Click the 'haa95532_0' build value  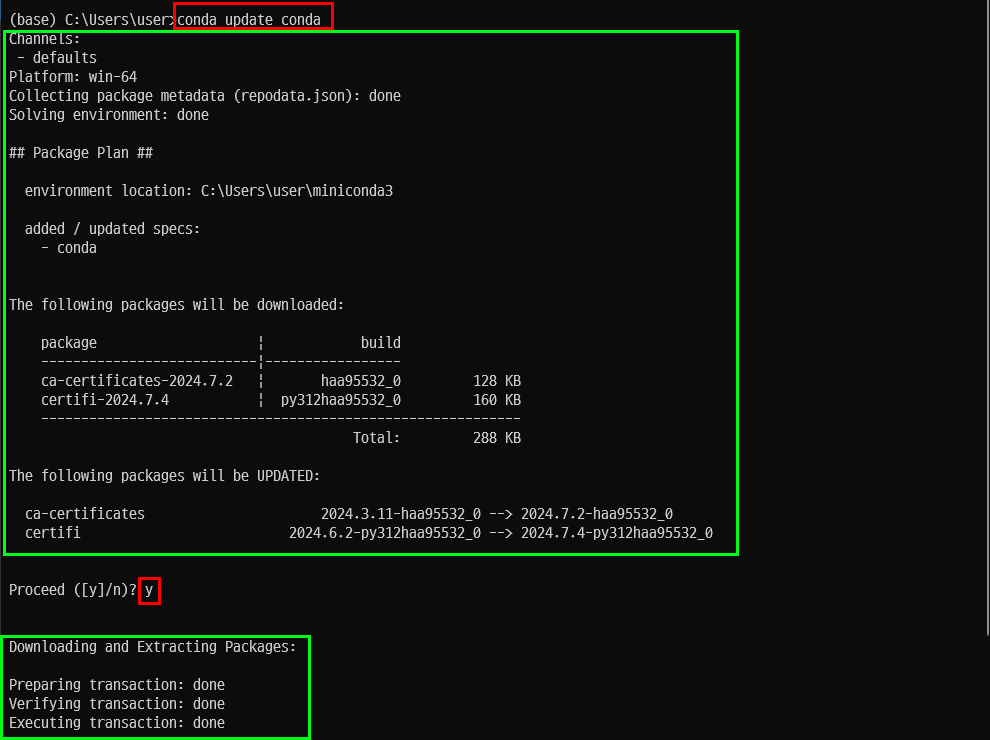click(361, 381)
